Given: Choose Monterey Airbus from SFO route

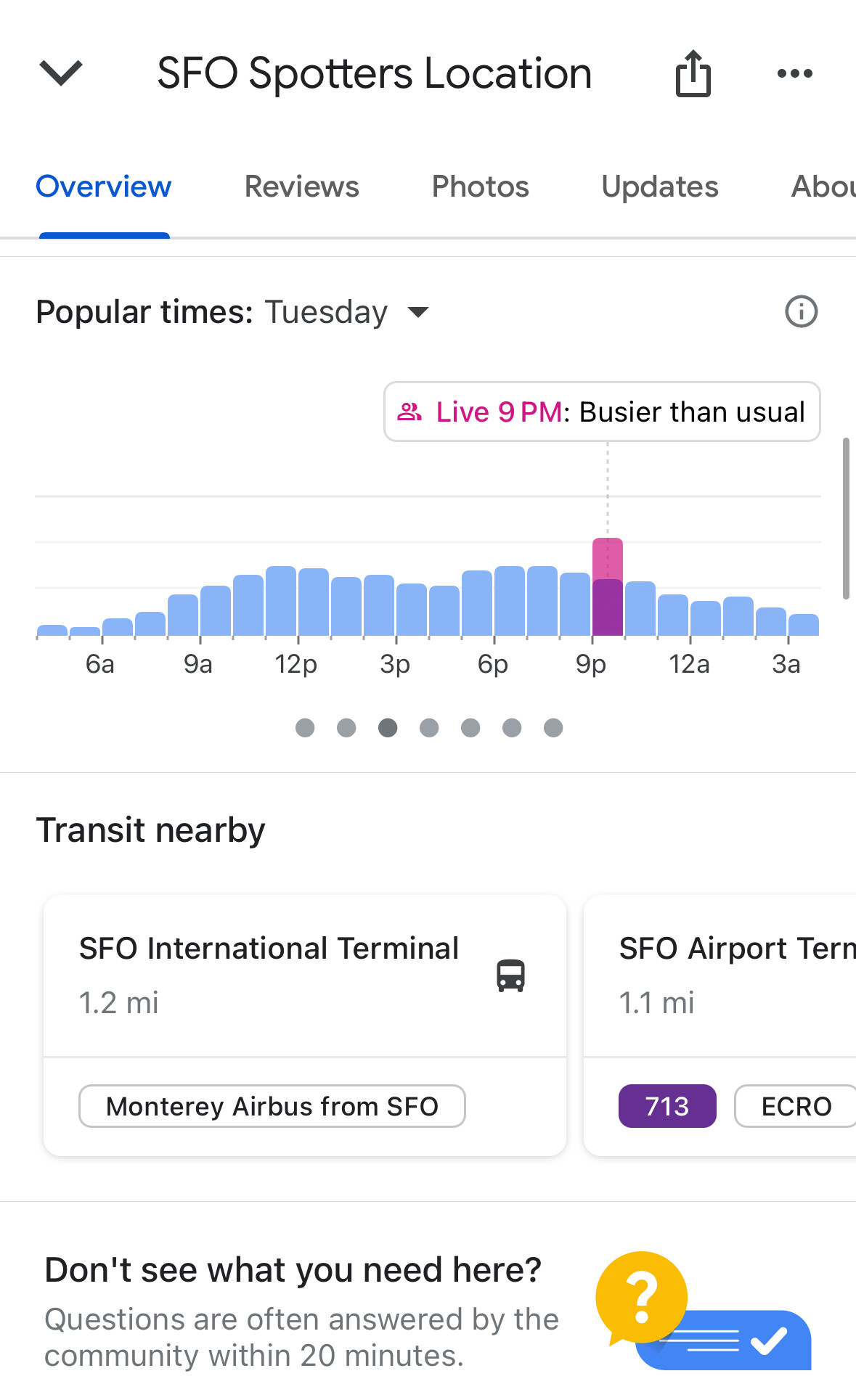Looking at the screenshot, I should (x=272, y=1106).
